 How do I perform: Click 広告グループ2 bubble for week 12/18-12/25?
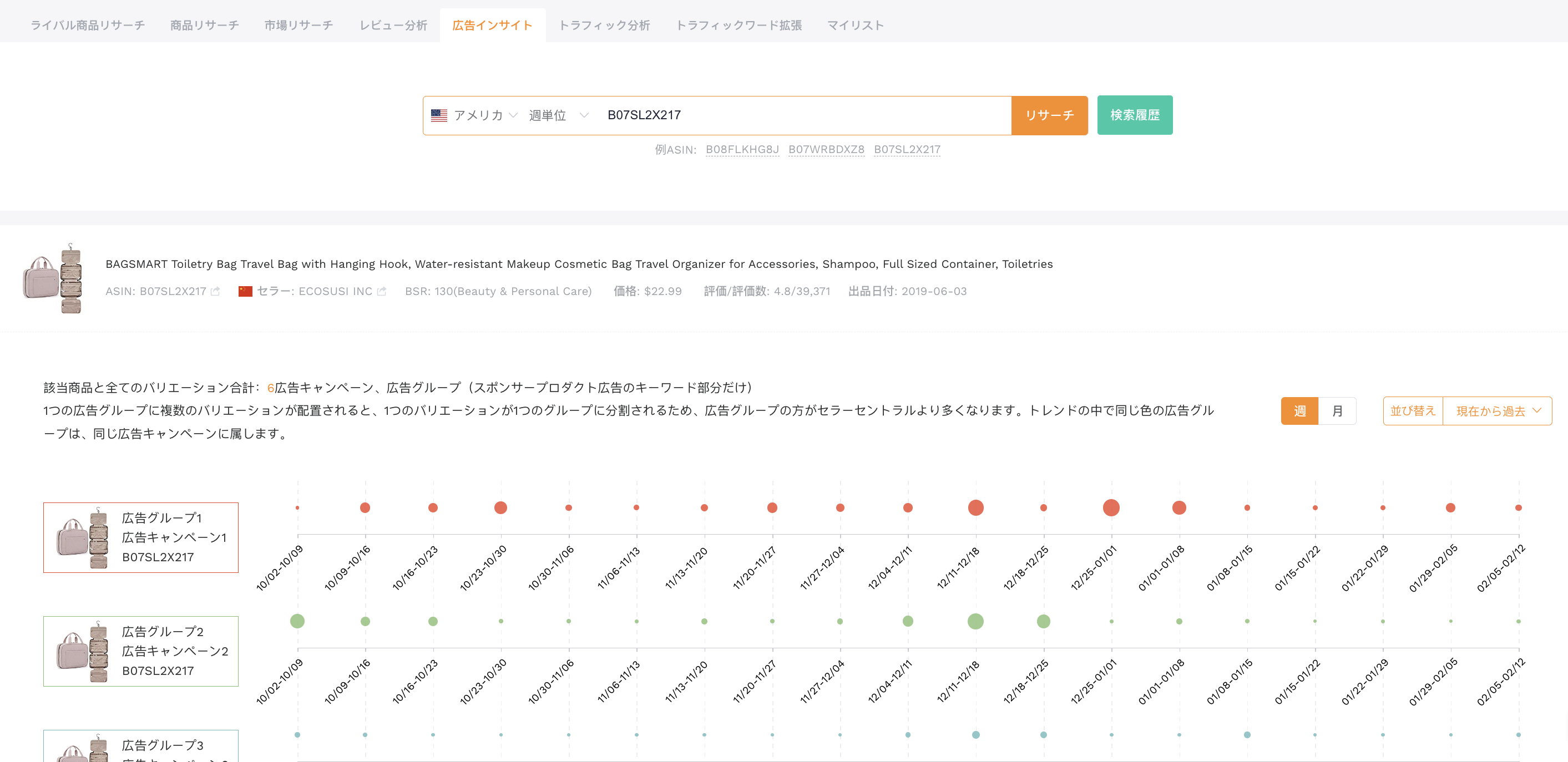pos(1043,621)
